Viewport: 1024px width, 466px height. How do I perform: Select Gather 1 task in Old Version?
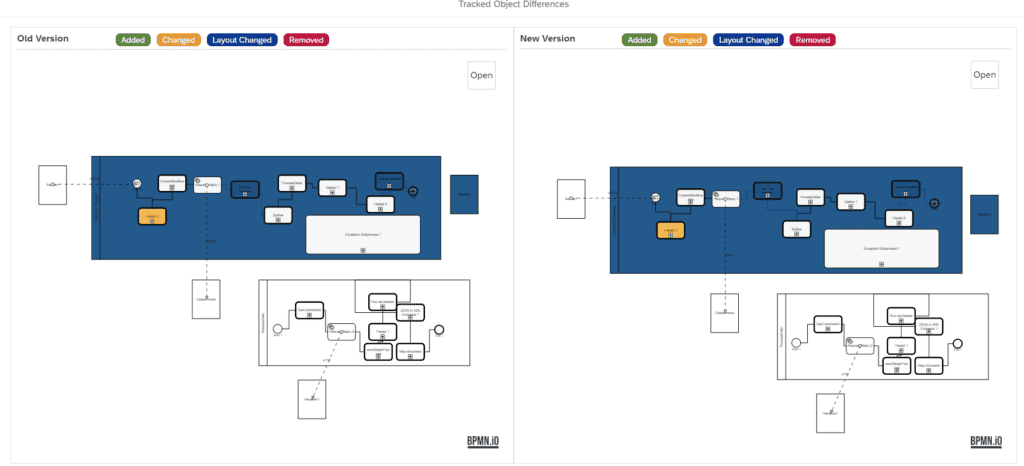(332, 187)
